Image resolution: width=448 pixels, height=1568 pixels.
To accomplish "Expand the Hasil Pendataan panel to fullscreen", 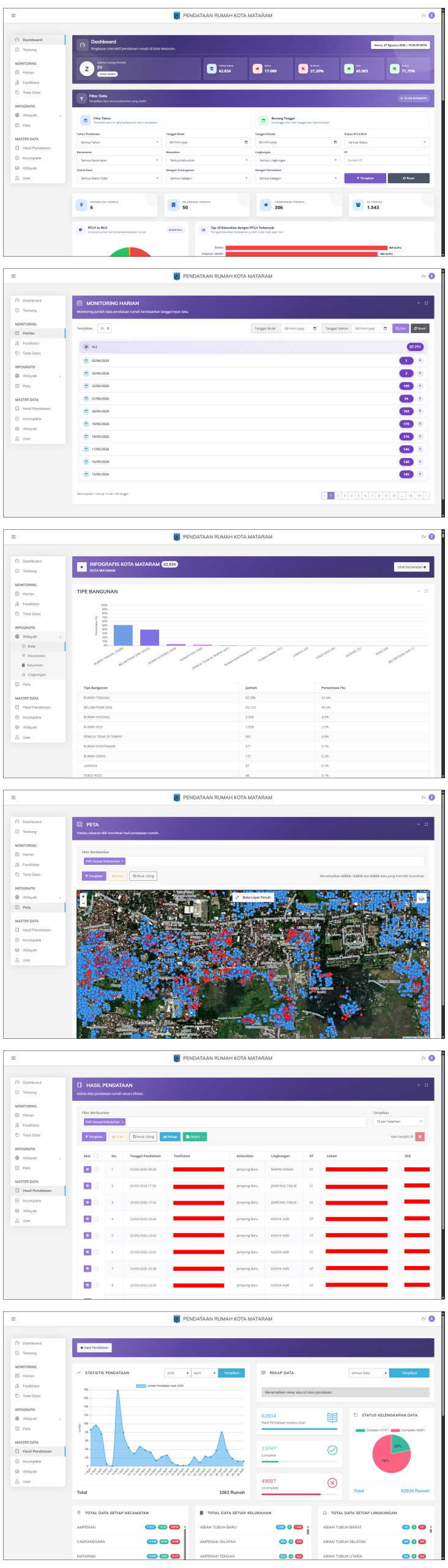I will tap(426, 1085).
